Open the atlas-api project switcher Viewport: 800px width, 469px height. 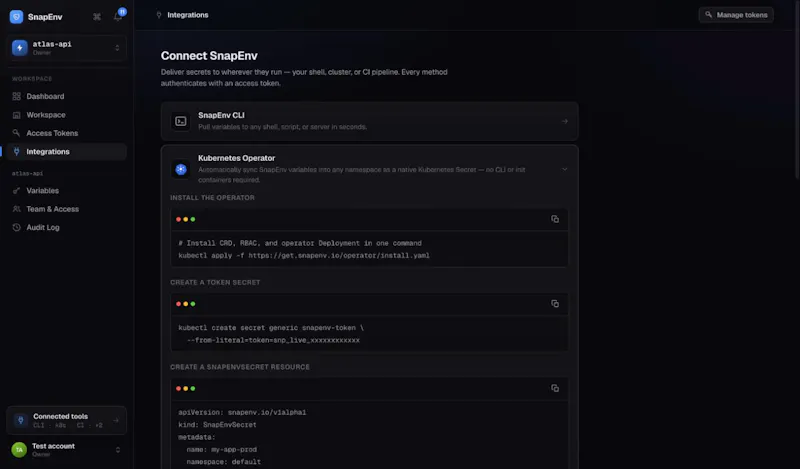pos(66,48)
